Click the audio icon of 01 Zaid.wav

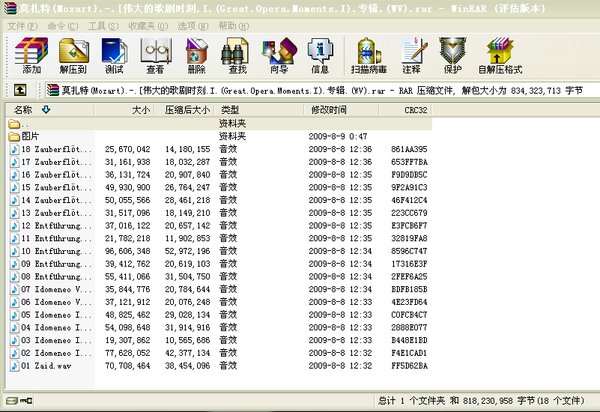coord(15,366)
